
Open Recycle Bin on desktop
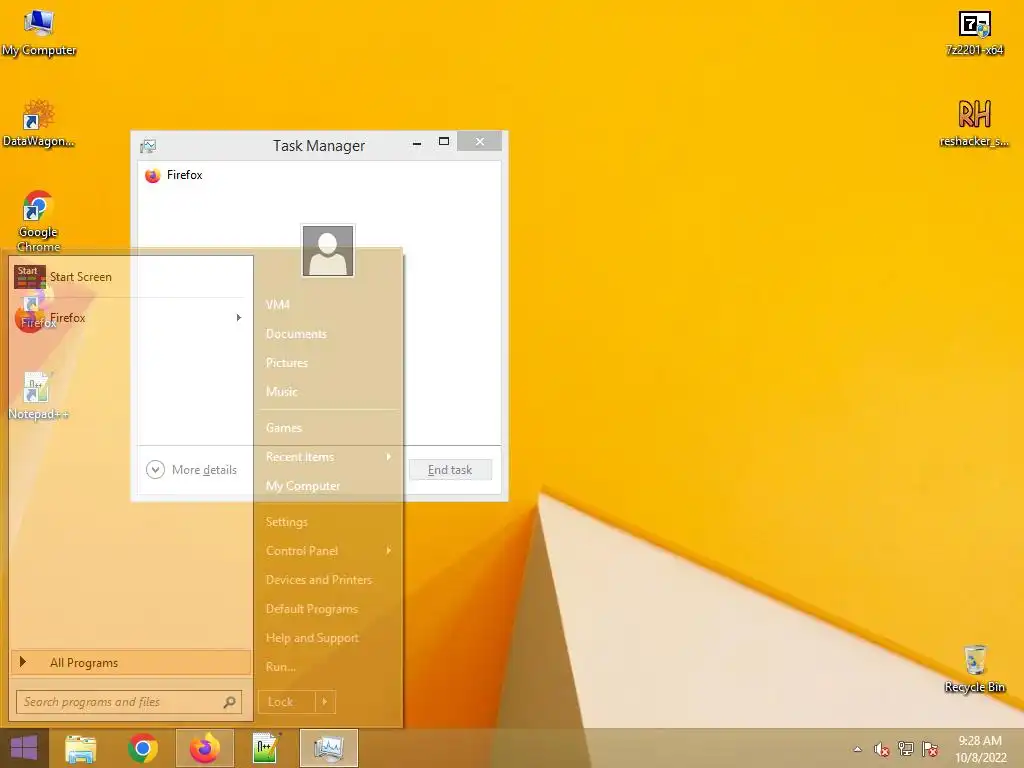[974, 668]
